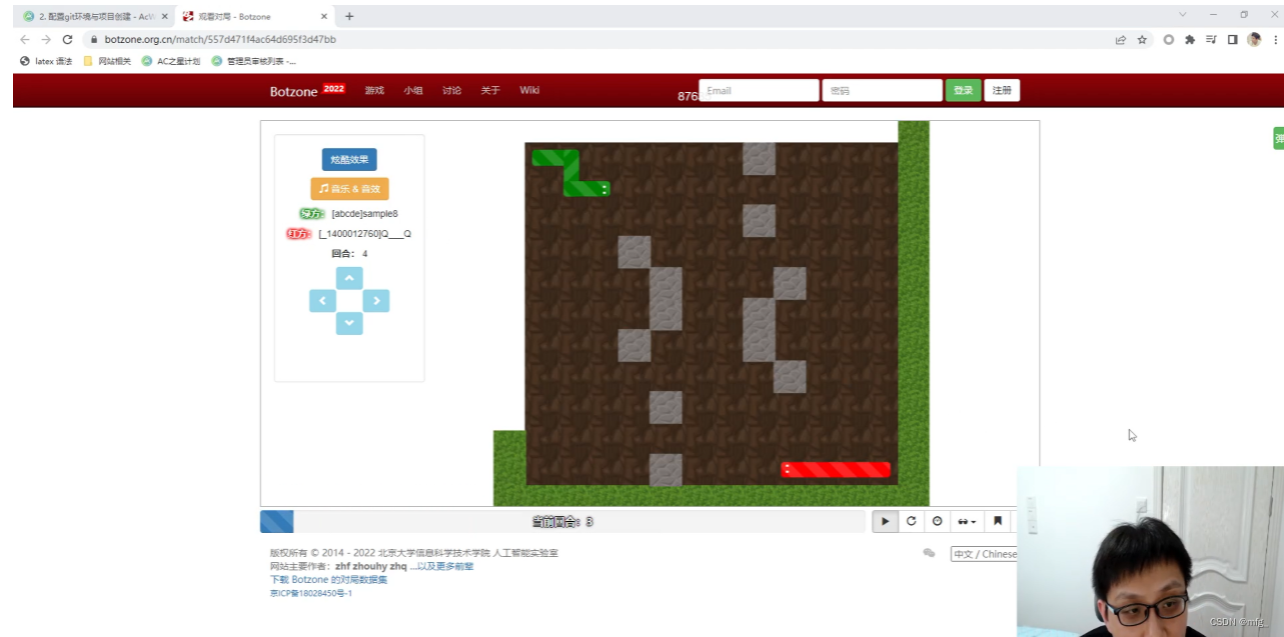Open the AC之星计划 bookmark
1284x637 pixels.
click(x=171, y=61)
